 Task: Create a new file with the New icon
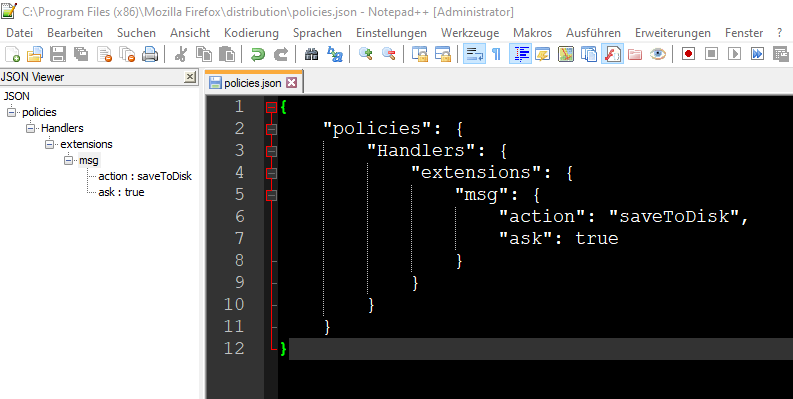12,54
